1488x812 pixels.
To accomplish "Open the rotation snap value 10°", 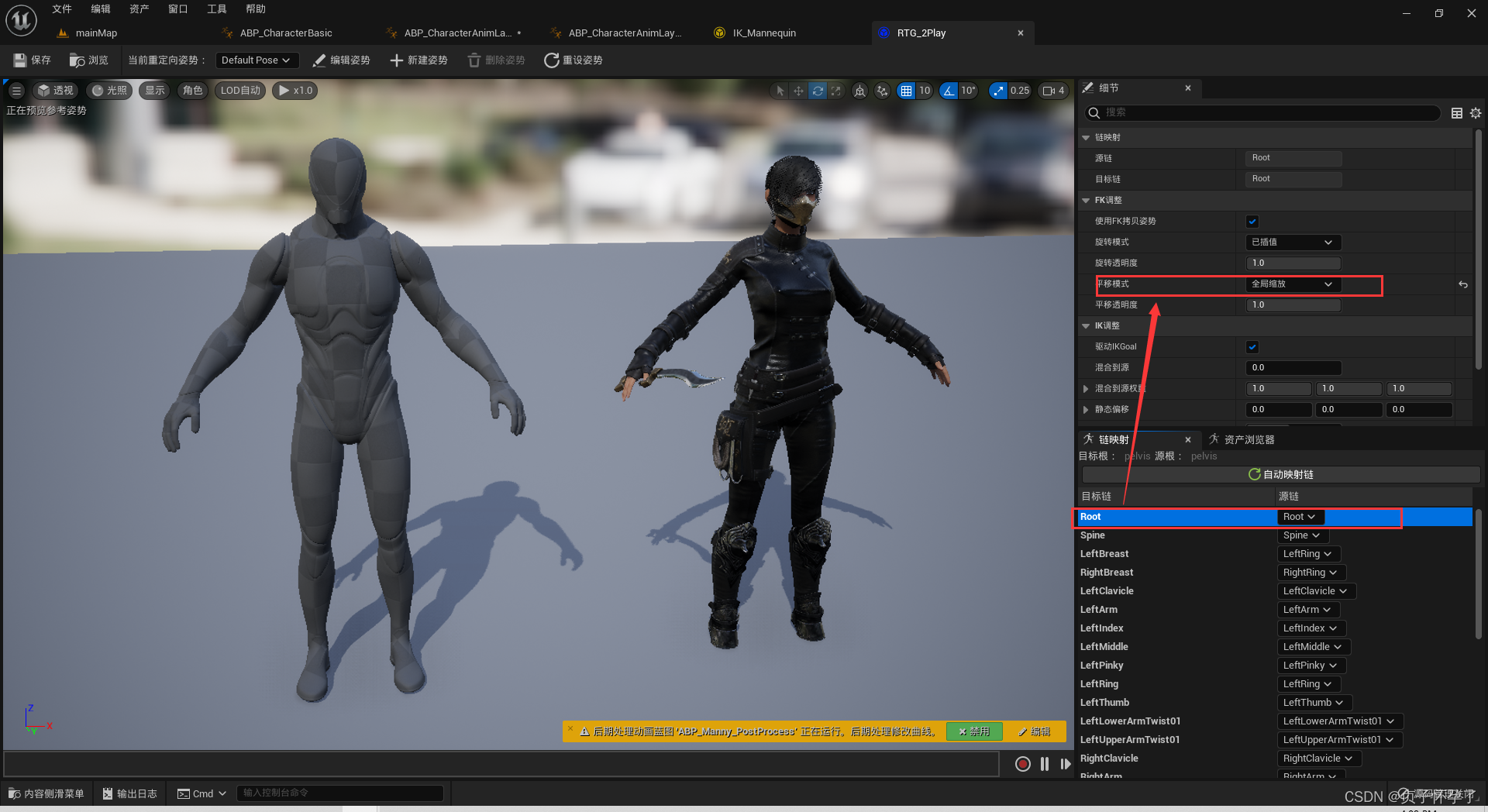I will [969, 91].
